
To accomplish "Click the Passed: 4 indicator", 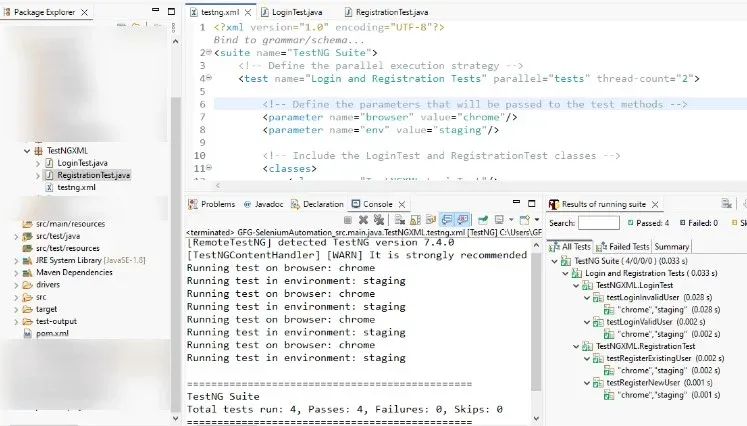I will coord(648,223).
